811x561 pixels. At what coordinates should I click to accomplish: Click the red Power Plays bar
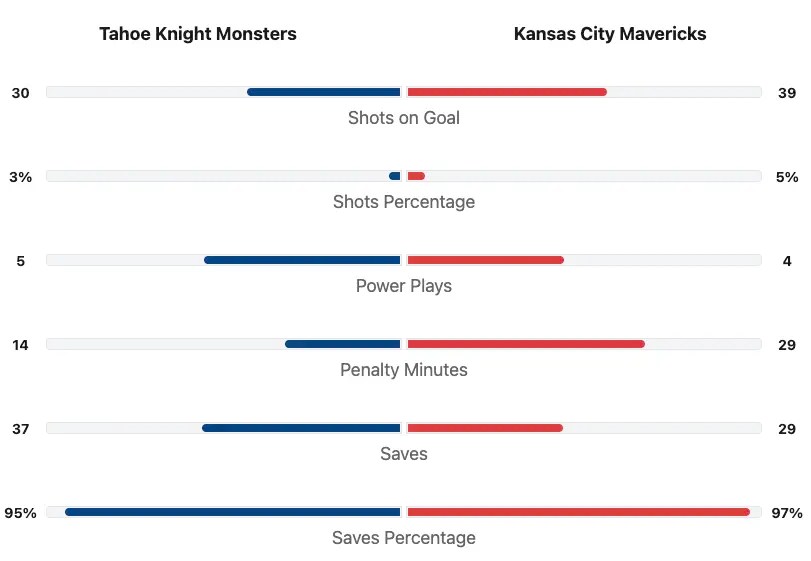[486, 260]
